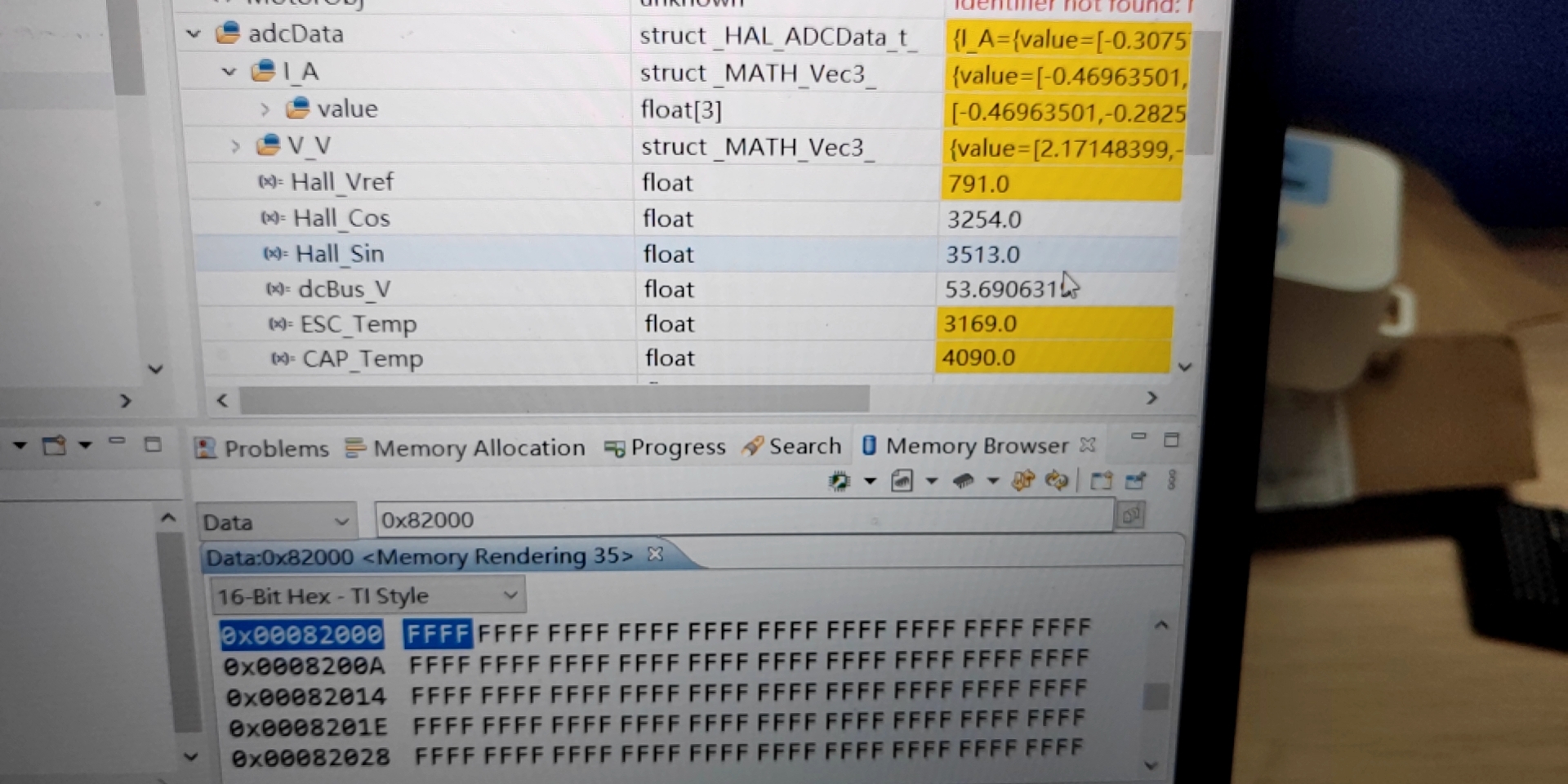Switch to the Memory Allocation tab
This screenshot has height=784, width=1568.
[465, 448]
